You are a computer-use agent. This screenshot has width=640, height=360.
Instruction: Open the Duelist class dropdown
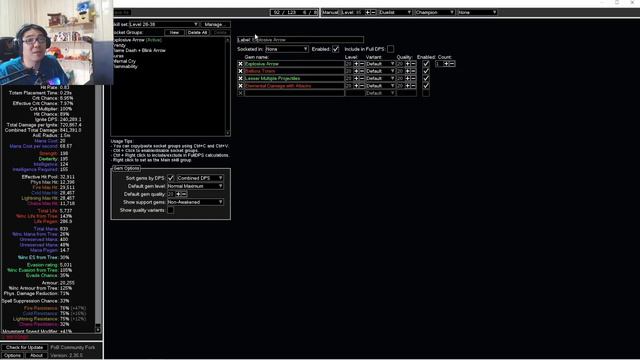click(x=395, y=12)
